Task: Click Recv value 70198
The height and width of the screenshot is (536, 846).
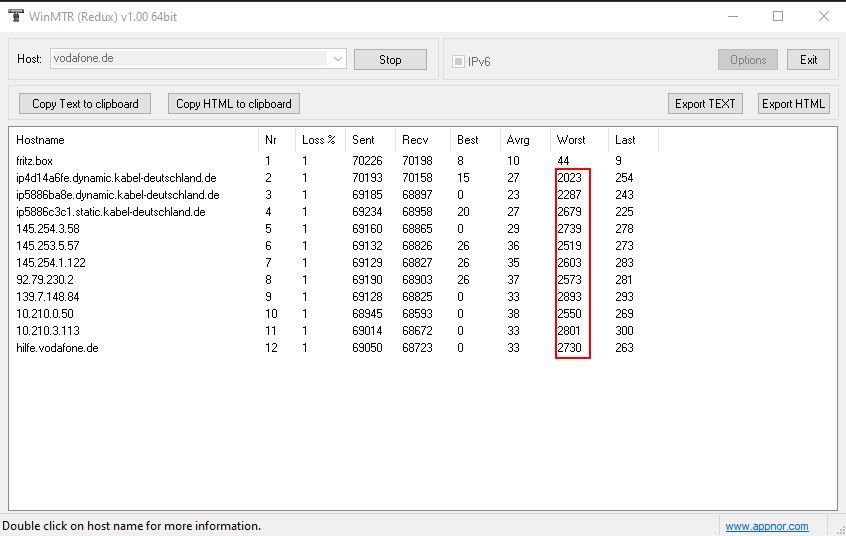Action: pyautogui.click(x=417, y=161)
